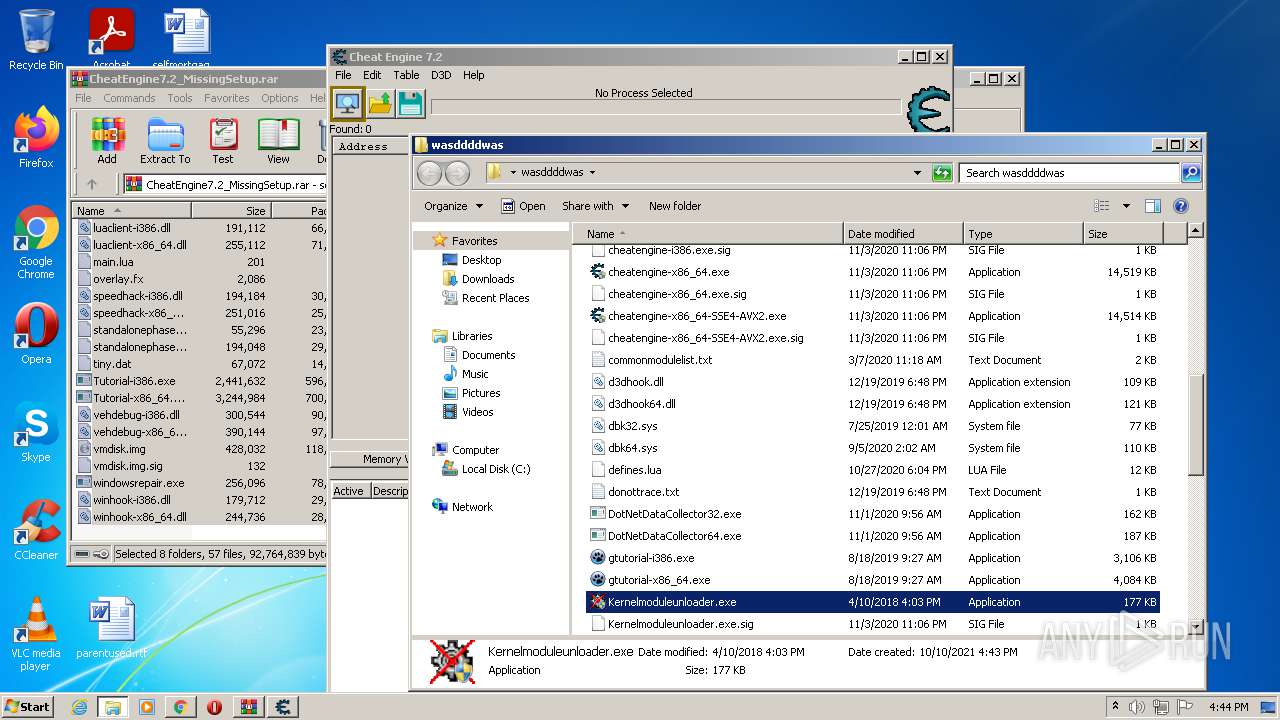Click Cheat Engine save floppy disk icon

click(x=410, y=104)
